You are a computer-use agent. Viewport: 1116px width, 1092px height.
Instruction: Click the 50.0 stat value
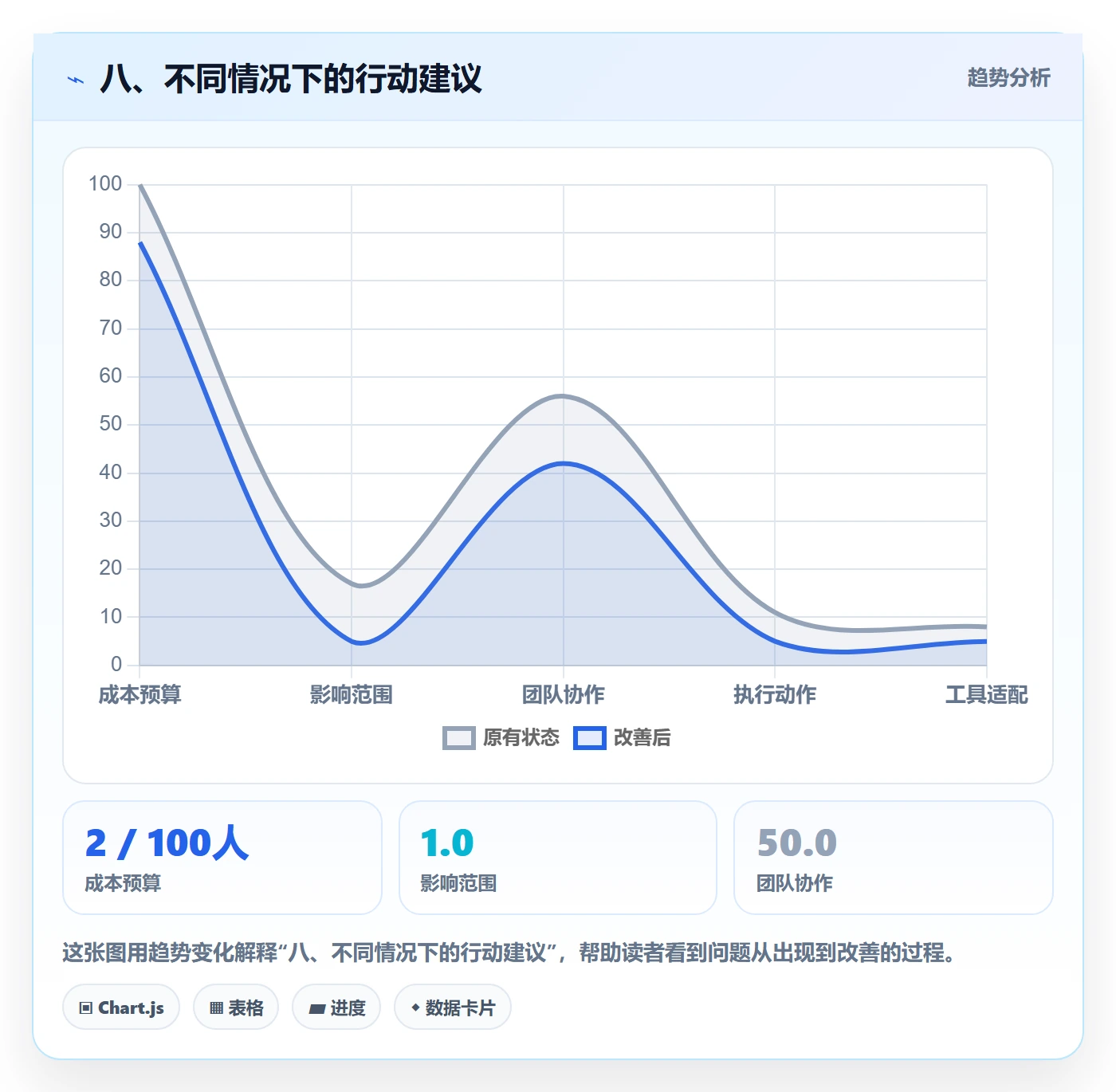click(797, 843)
